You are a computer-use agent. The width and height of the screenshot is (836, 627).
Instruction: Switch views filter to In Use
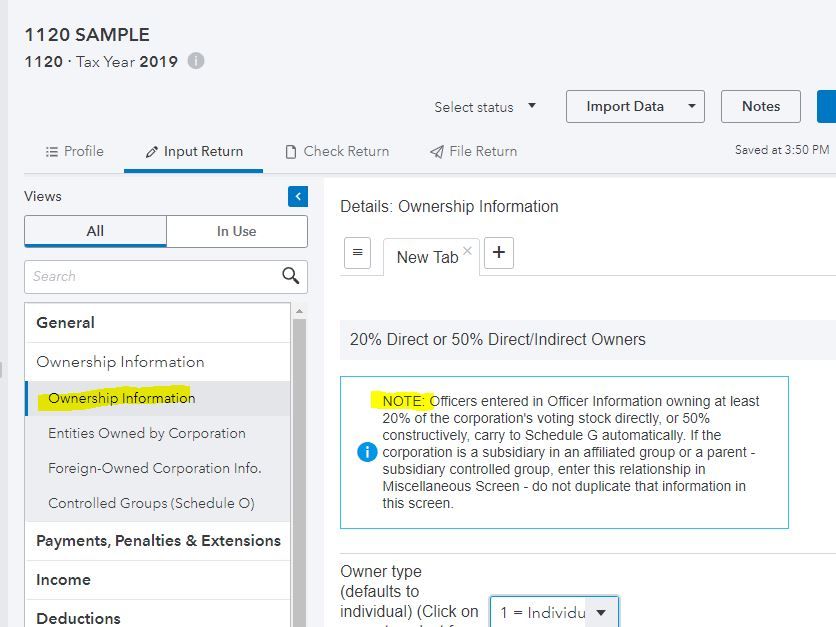click(236, 231)
